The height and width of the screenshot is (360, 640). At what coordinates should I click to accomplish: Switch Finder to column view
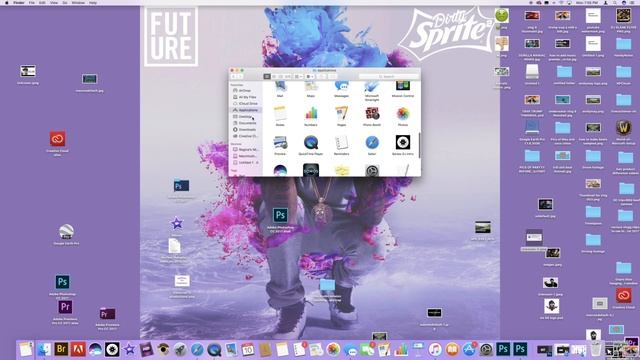coord(281,76)
